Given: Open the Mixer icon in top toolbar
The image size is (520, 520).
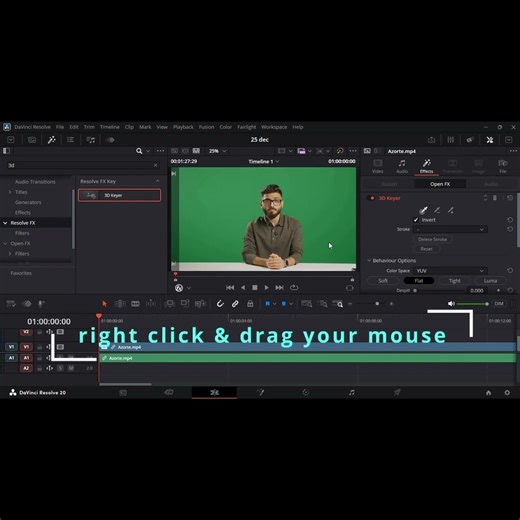Looking at the screenshot, I should point(450,140).
